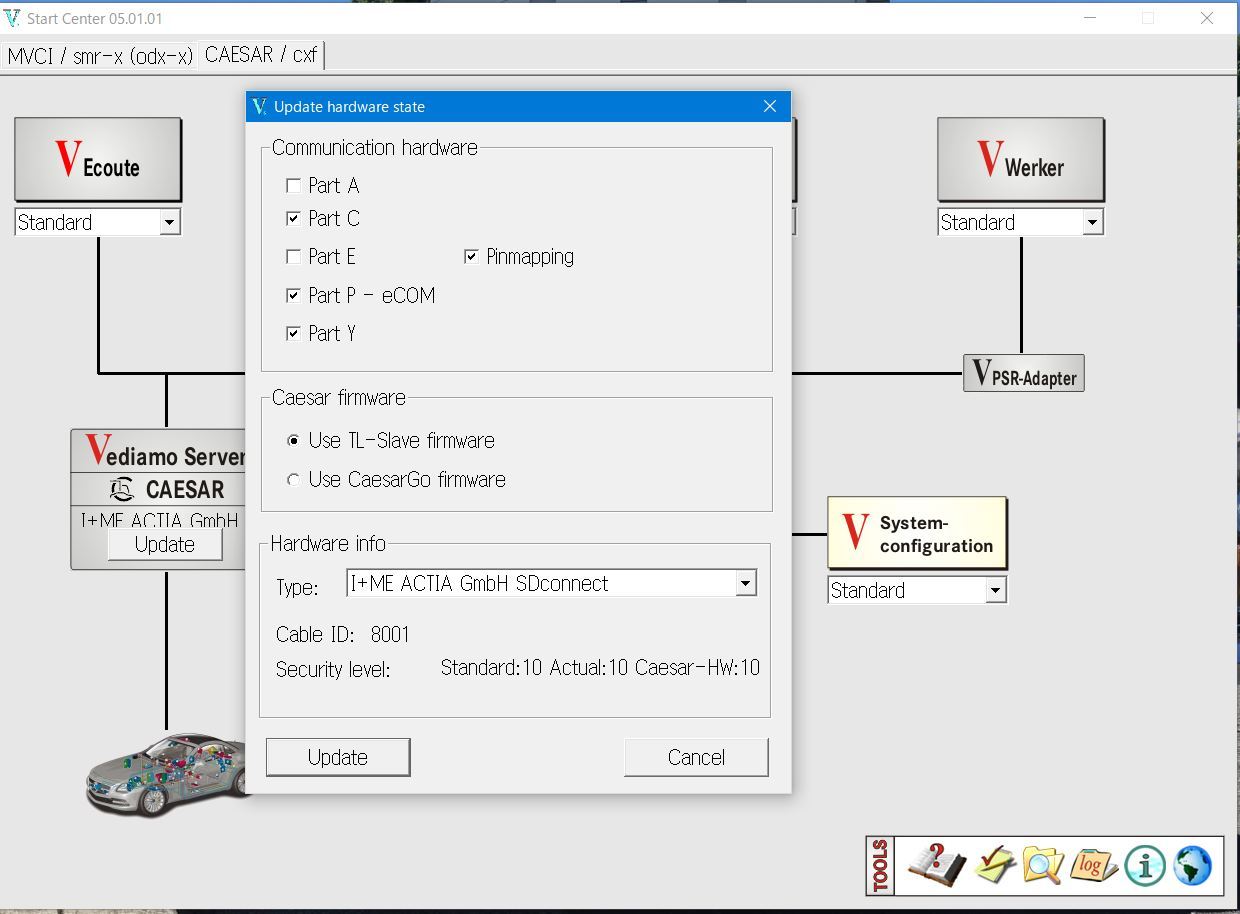Close the Update hardware state dialog

pos(770,106)
